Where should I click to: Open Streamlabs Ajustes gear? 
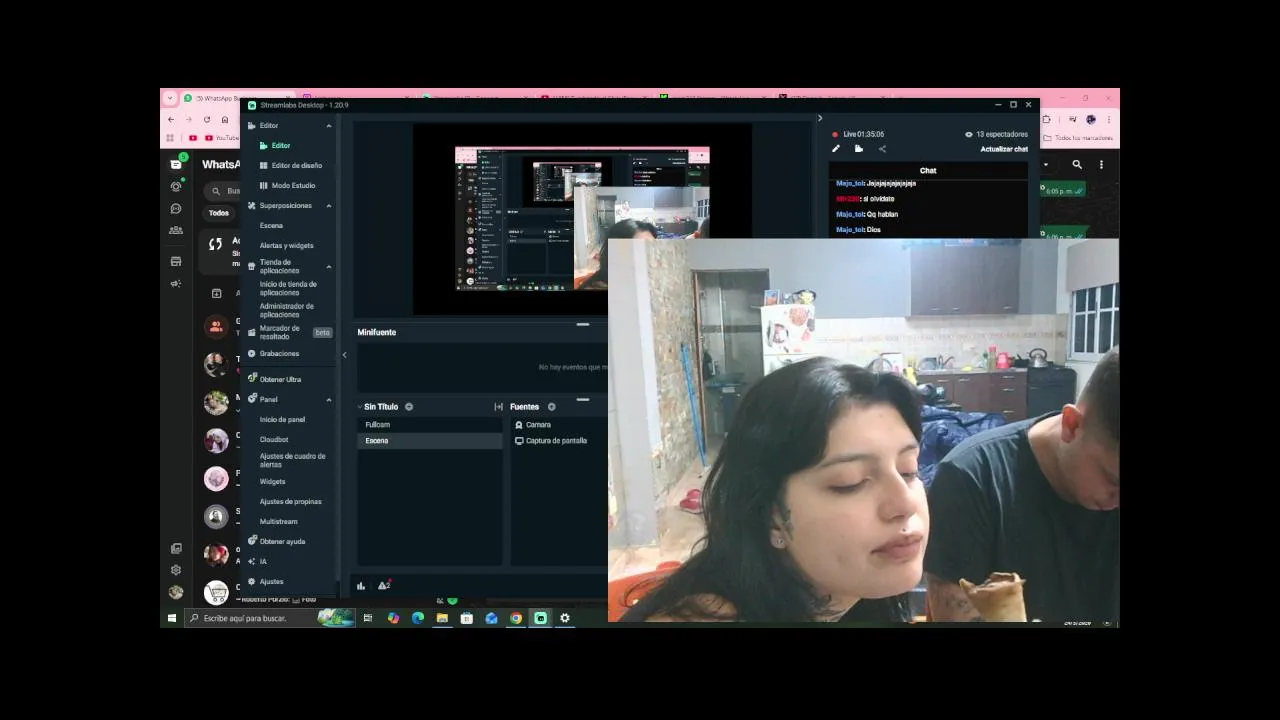(x=266, y=581)
